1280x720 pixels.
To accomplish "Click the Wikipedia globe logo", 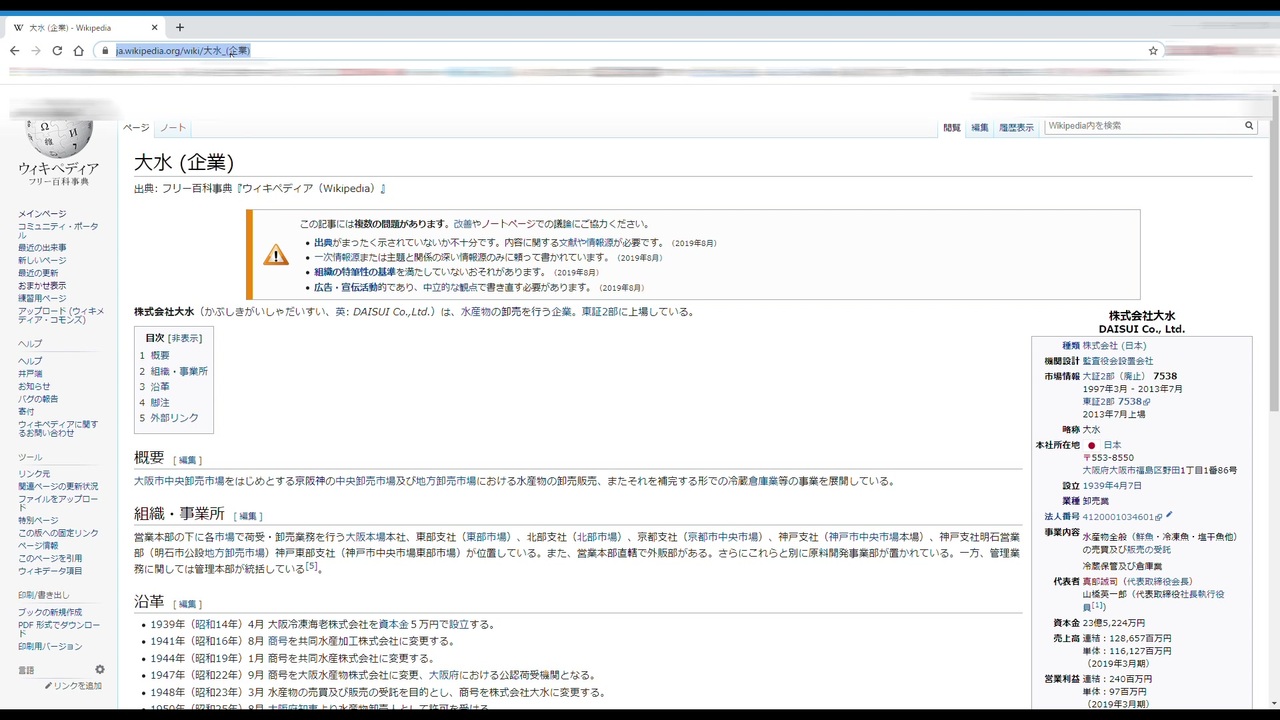I will (x=61, y=139).
